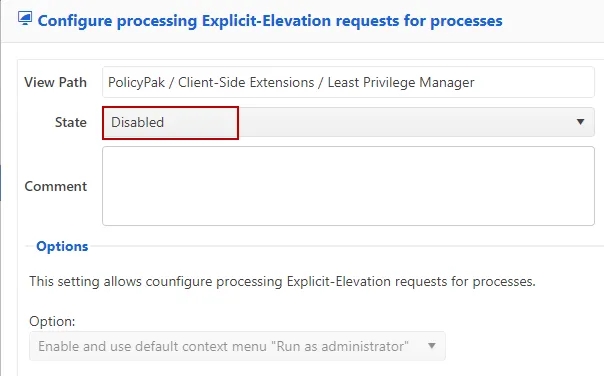This screenshot has width=604, height=376.
Task: Click "Least Privilege Manager" in the View Path
Action: click(401, 82)
